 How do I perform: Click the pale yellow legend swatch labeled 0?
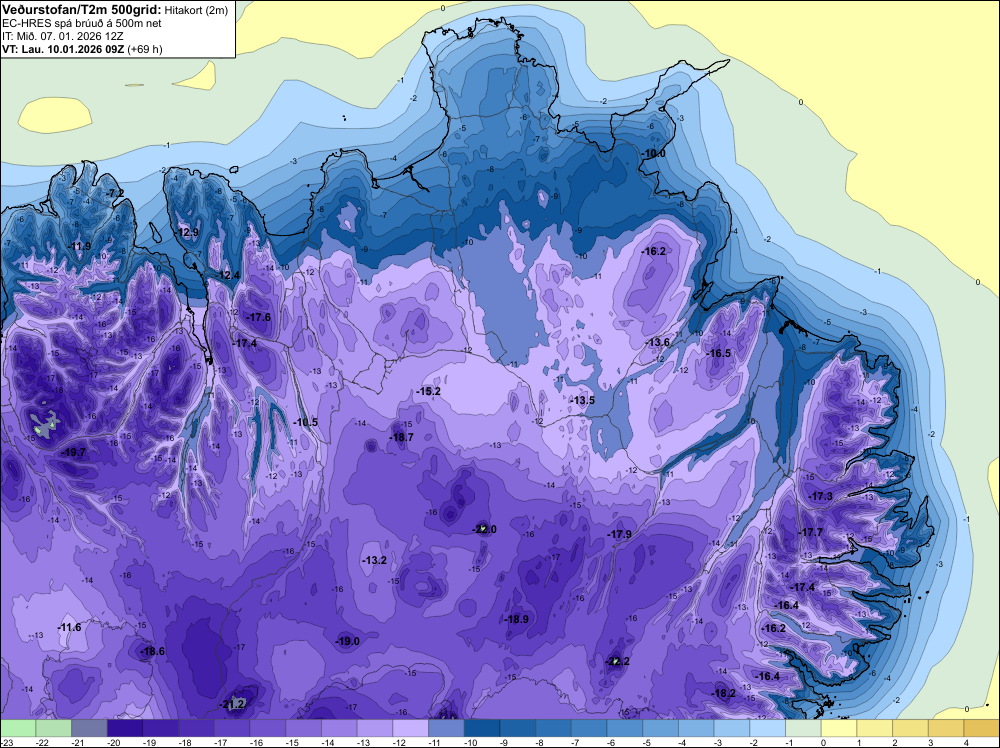[x=839, y=728]
